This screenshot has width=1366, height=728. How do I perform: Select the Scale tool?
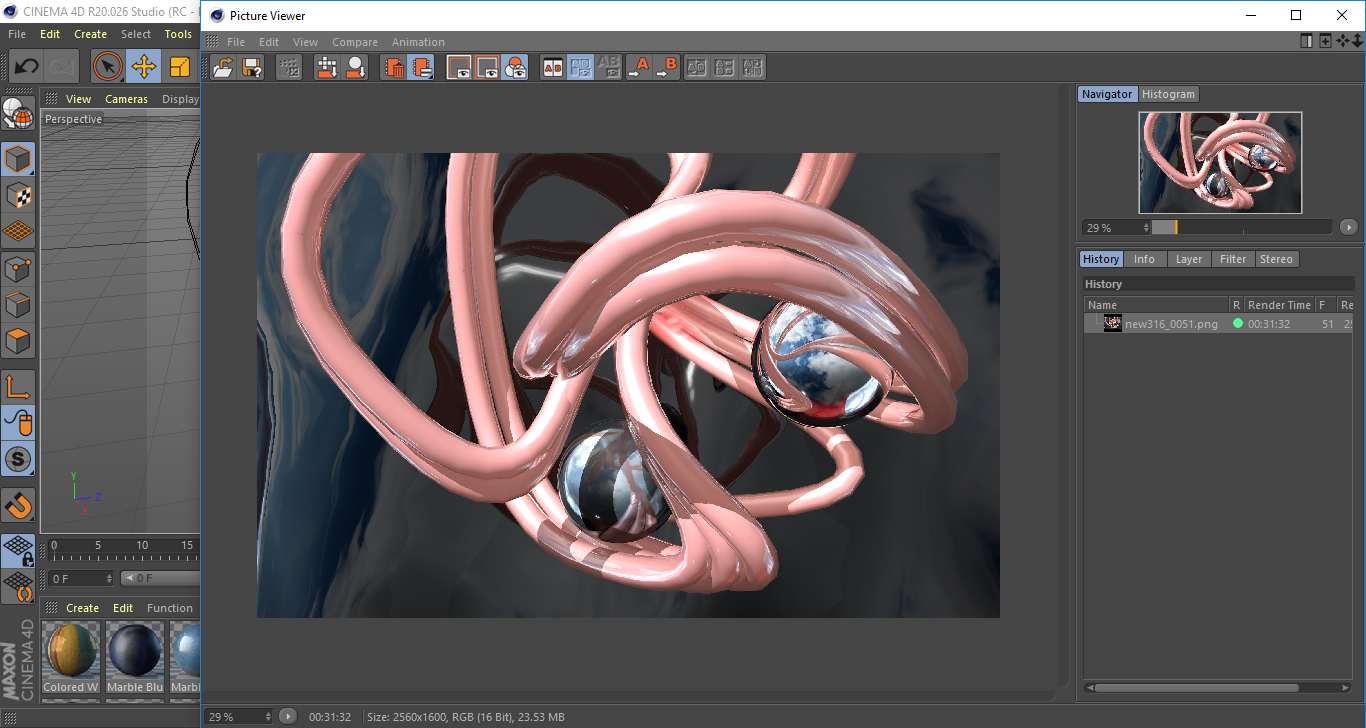[180, 67]
